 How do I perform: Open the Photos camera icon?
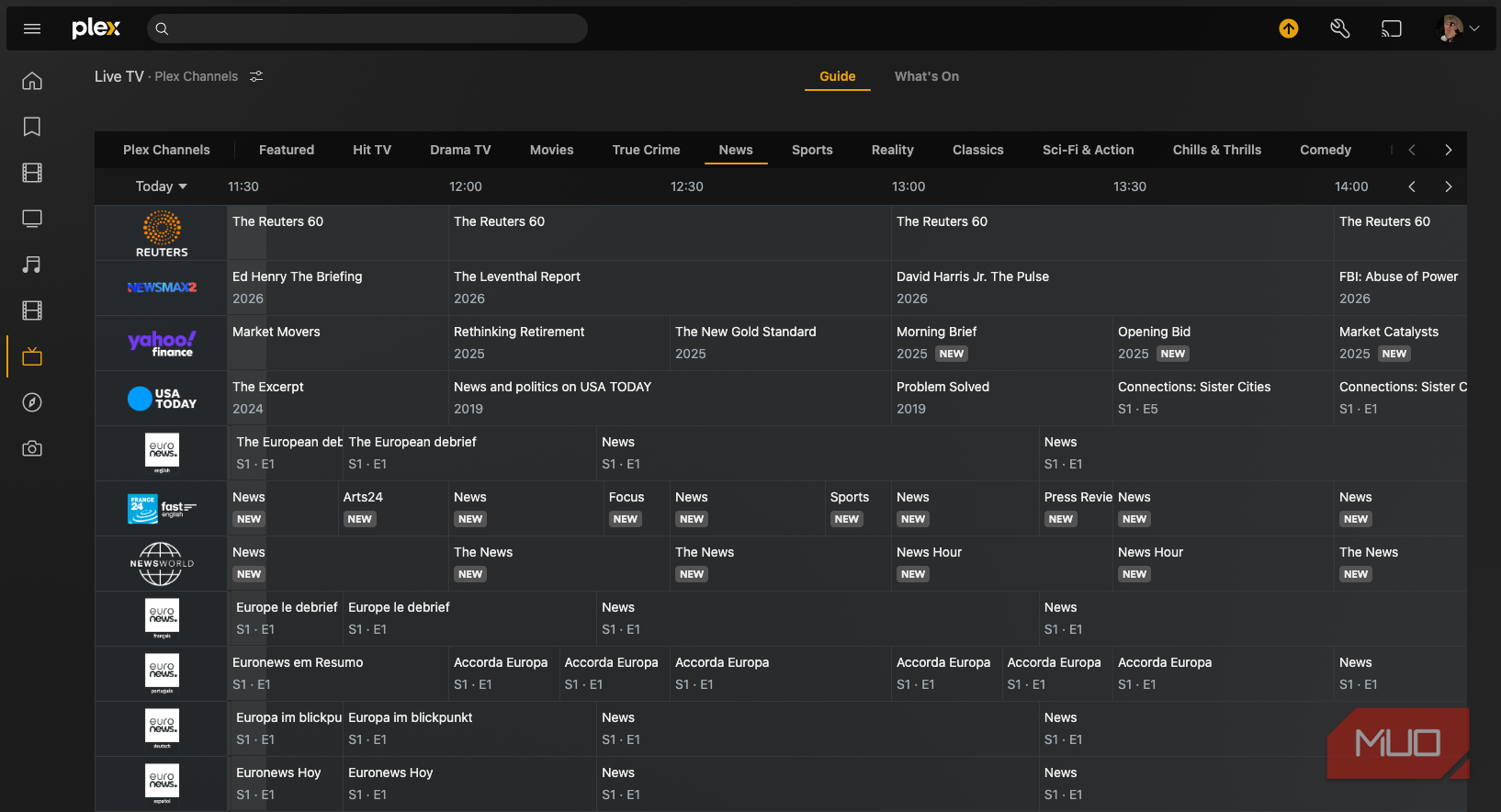(32, 448)
